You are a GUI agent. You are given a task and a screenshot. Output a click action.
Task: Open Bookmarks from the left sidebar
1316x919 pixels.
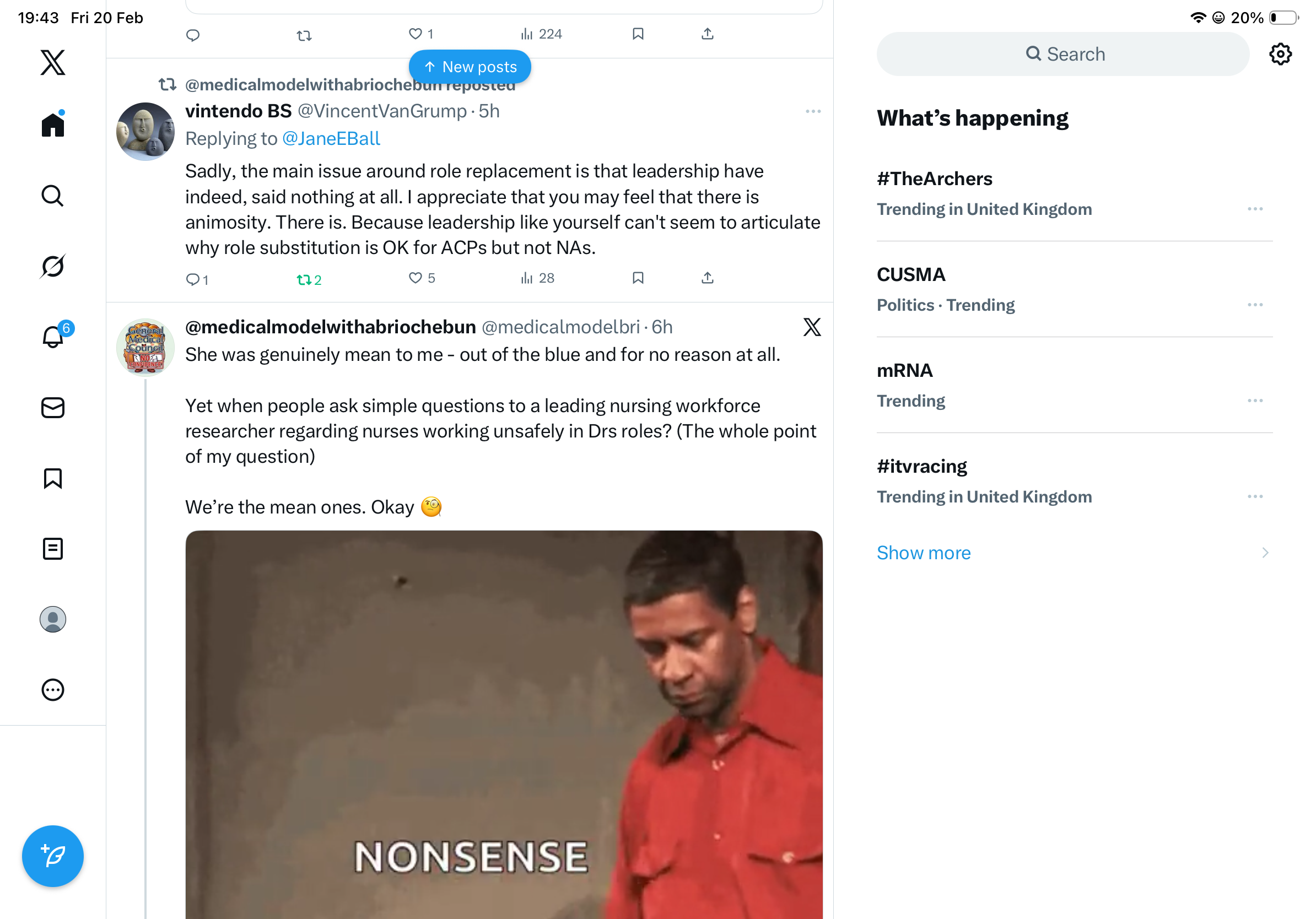coord(53,478)
